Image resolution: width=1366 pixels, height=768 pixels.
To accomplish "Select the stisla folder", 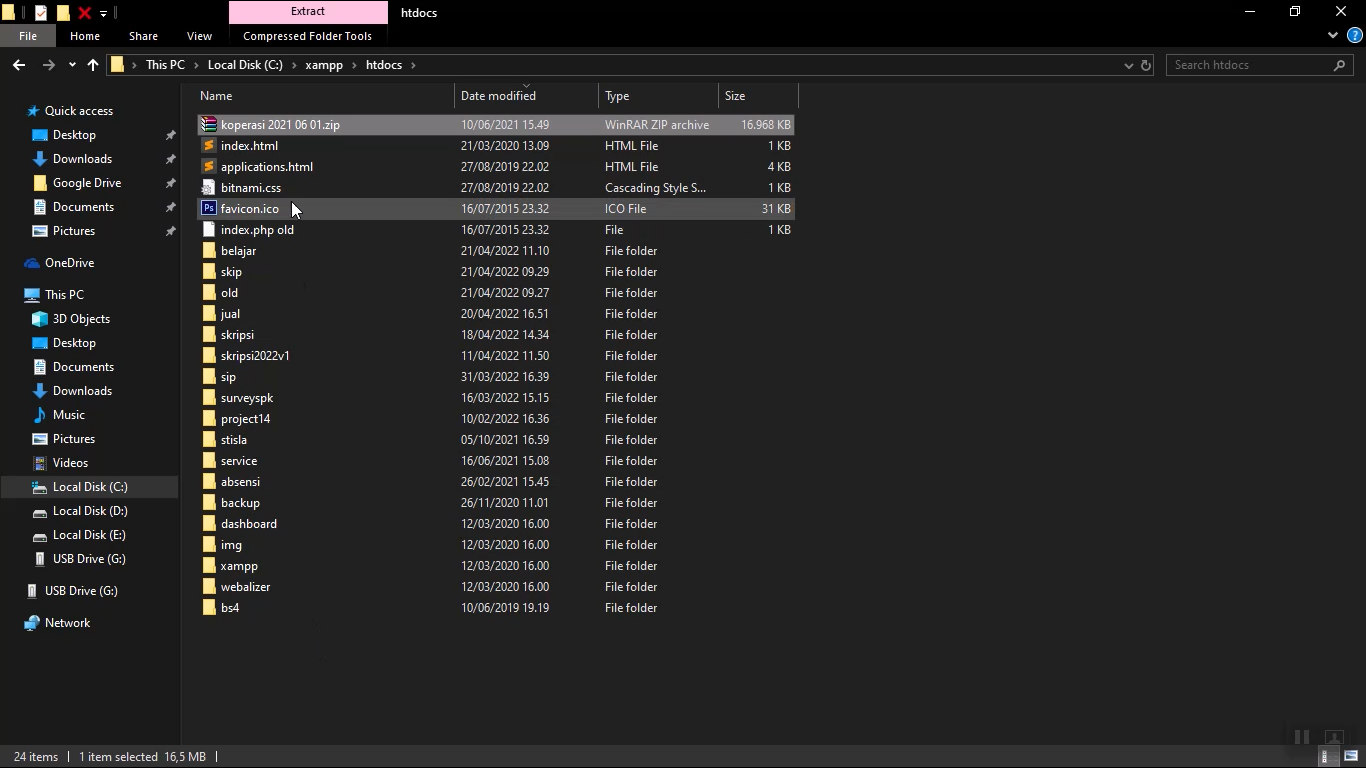I will (496, 440).
